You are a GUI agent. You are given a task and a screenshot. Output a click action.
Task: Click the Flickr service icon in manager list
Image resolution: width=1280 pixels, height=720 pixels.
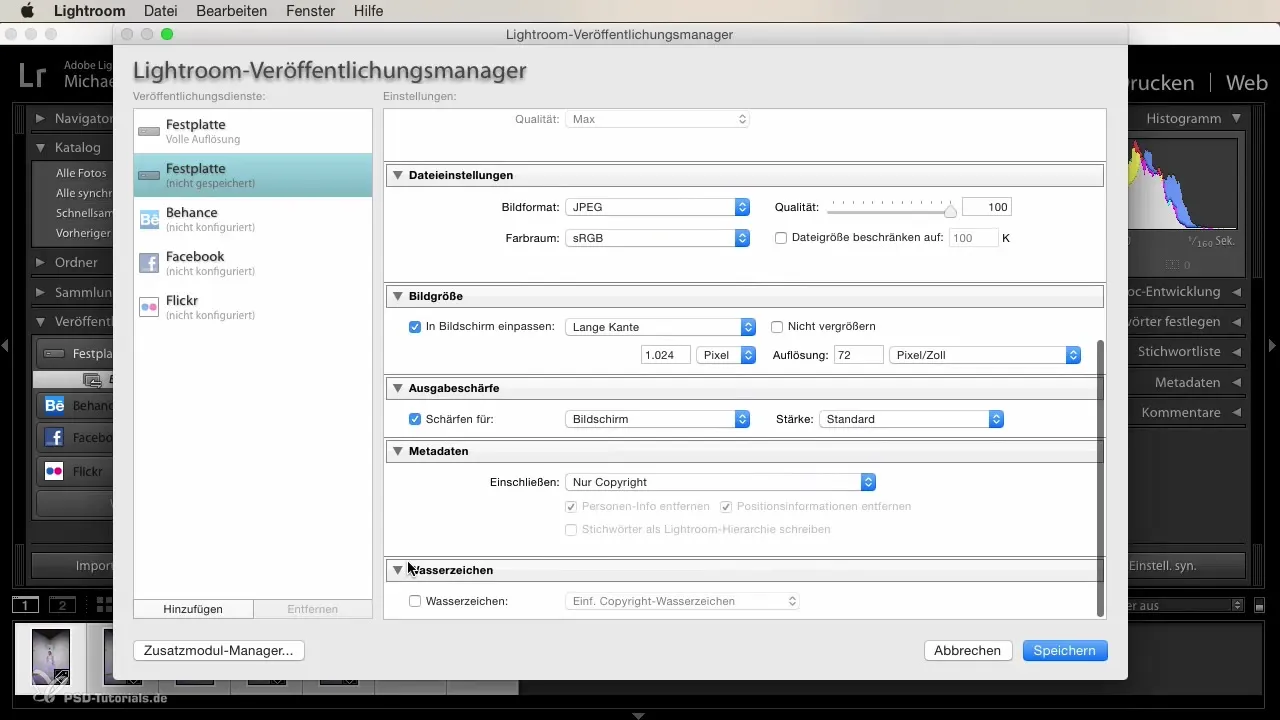click(149, 307)
